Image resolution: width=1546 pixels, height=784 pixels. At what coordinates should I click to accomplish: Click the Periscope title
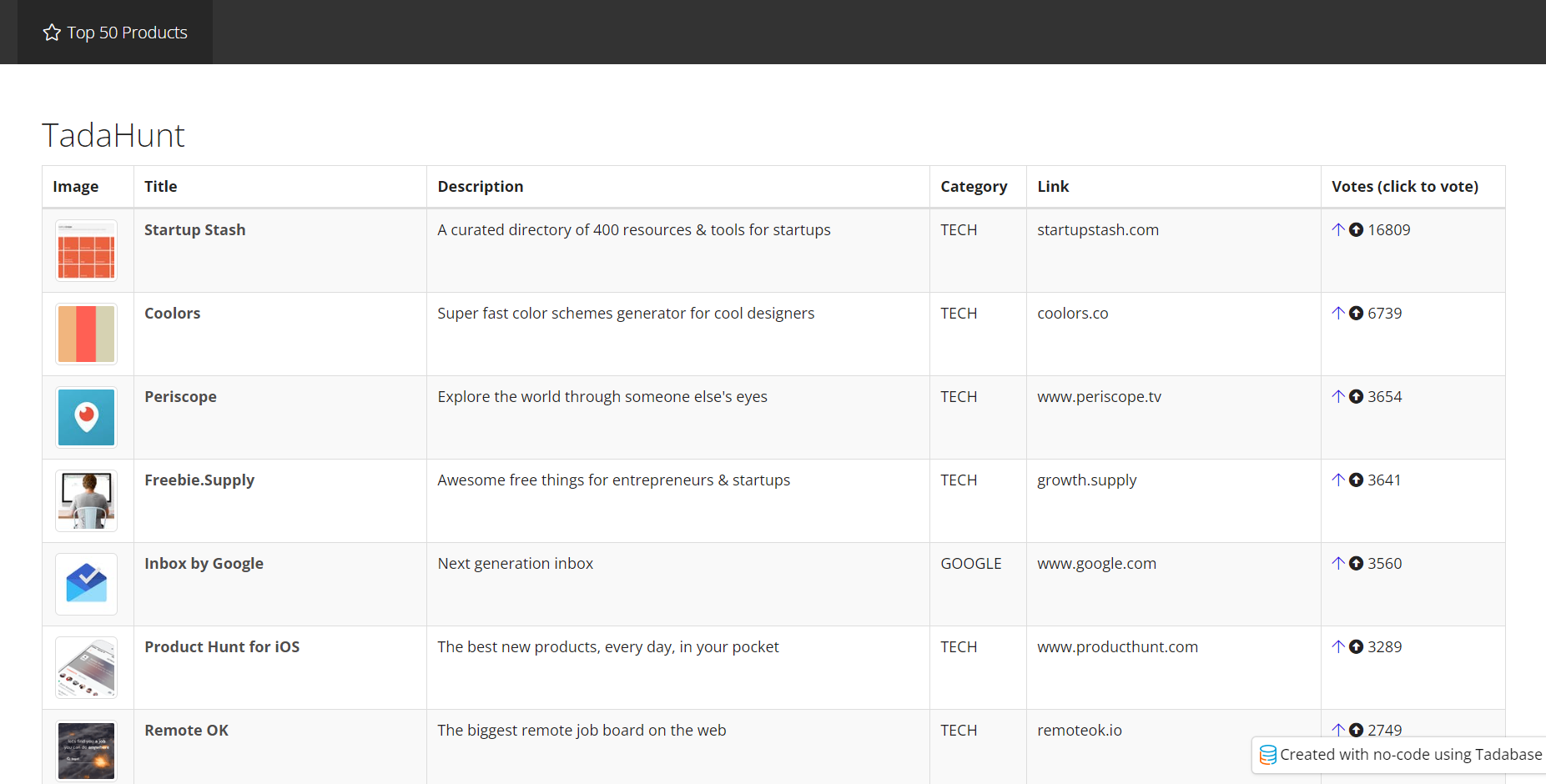(x=180, y=397)
